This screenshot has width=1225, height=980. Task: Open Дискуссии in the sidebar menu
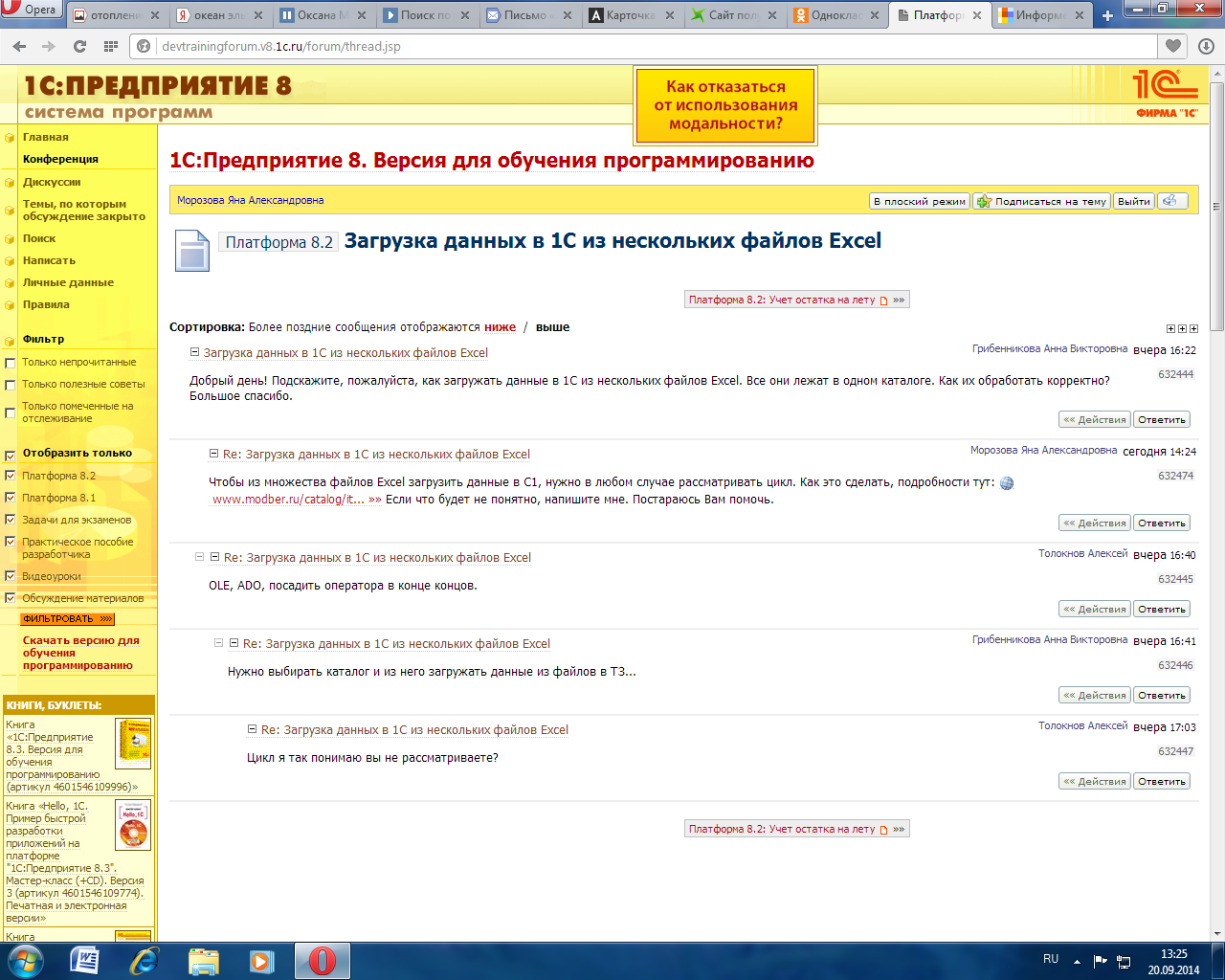[52, 182]
